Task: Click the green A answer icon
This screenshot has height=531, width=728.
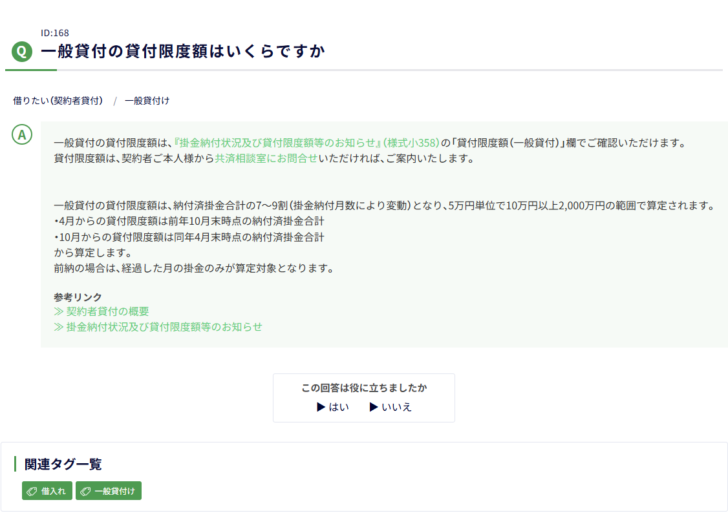Action: click(x=22, y=135)
